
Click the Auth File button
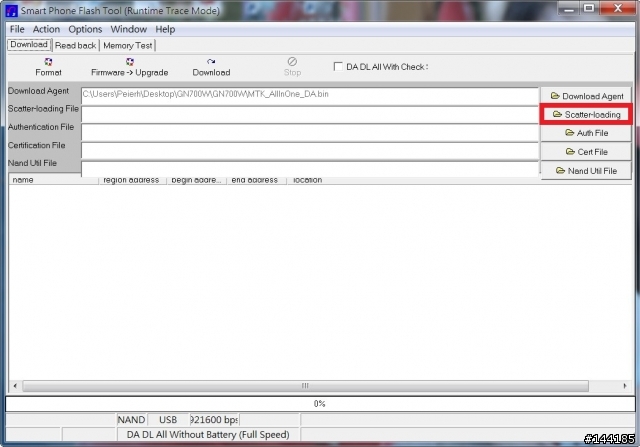tap(586, 133)
